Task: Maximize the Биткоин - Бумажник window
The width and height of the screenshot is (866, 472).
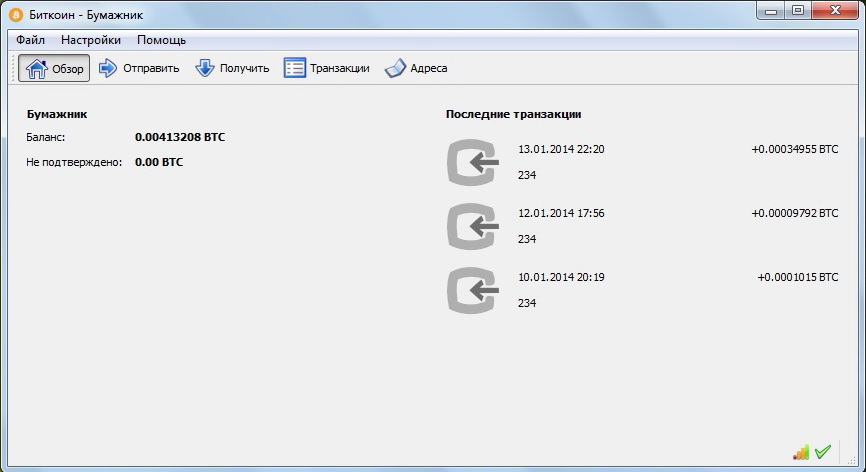Action: pyautogui.click(x=798, y=10)
